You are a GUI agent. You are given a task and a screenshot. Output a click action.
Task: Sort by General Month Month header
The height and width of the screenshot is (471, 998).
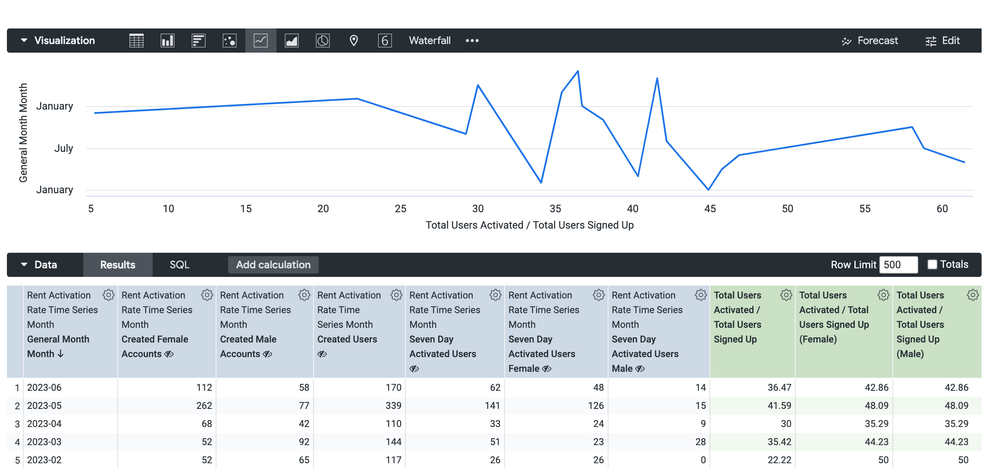pyautogui.click(x=58, y=346)
